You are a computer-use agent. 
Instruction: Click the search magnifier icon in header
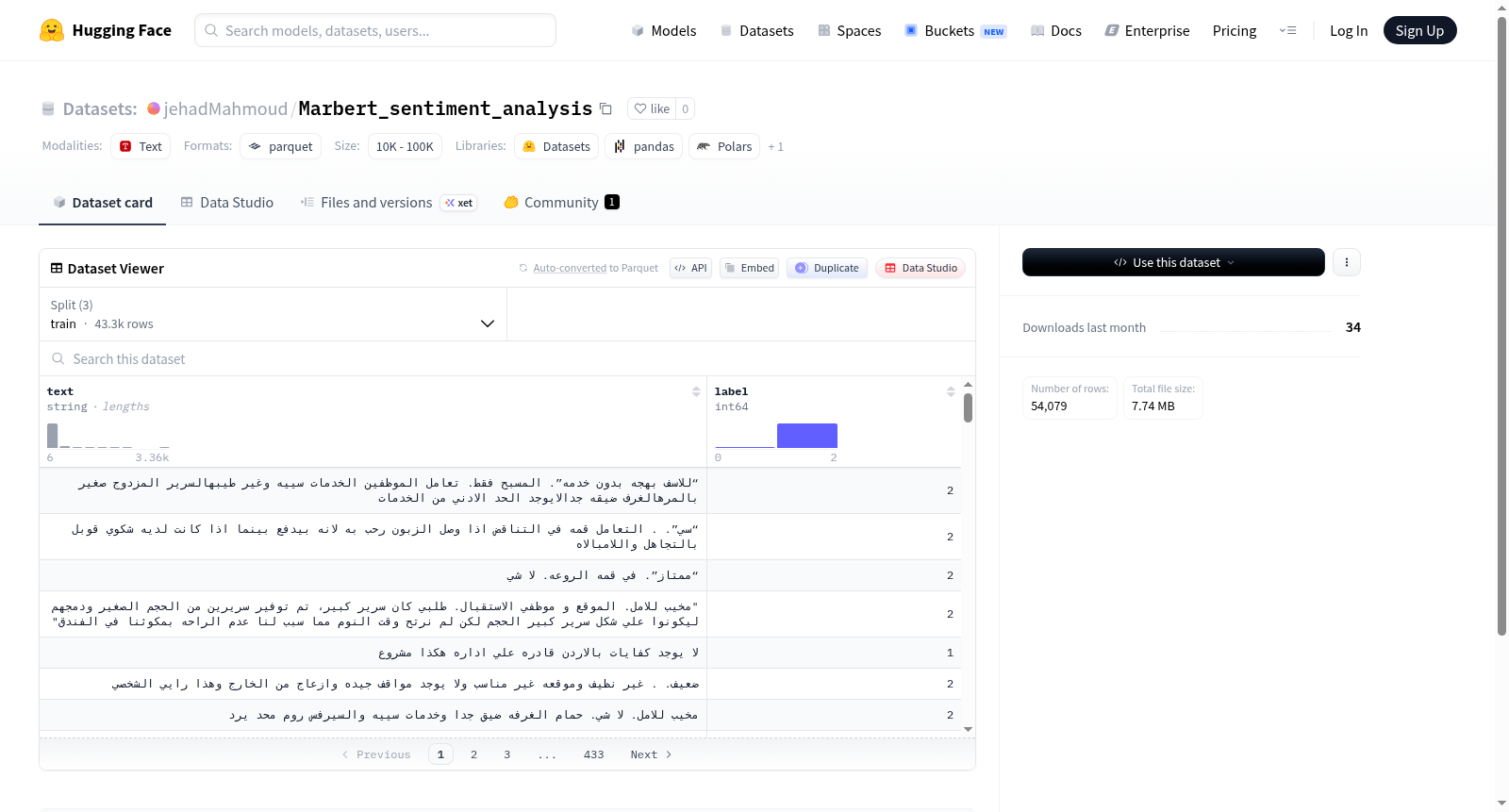pos(211,30)
